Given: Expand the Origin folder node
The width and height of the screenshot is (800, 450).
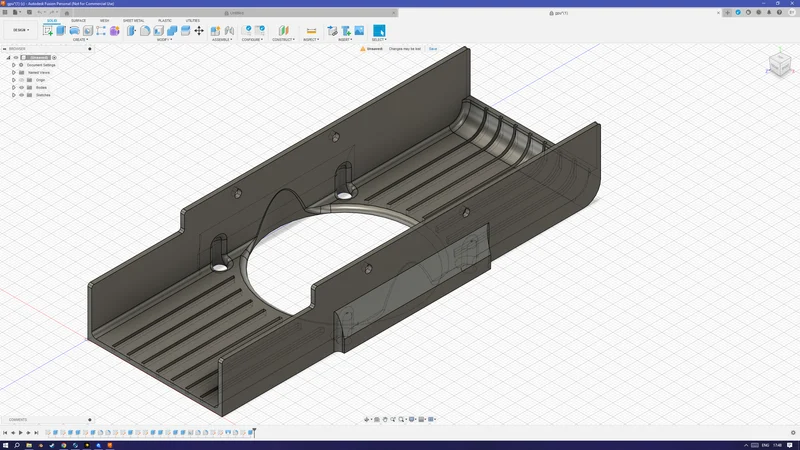Looking at the screenshot, I should point(14,80).
